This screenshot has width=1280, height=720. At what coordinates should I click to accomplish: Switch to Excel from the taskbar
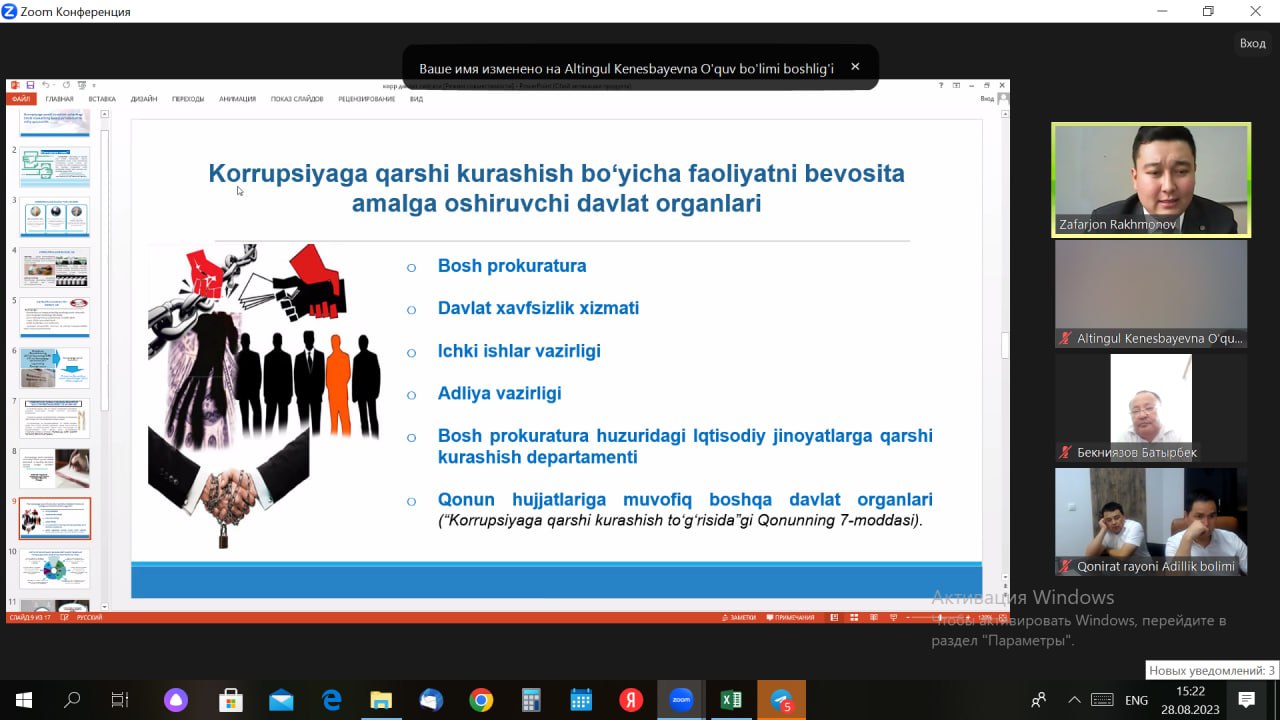pyautogui.click(x=731, y=700)
